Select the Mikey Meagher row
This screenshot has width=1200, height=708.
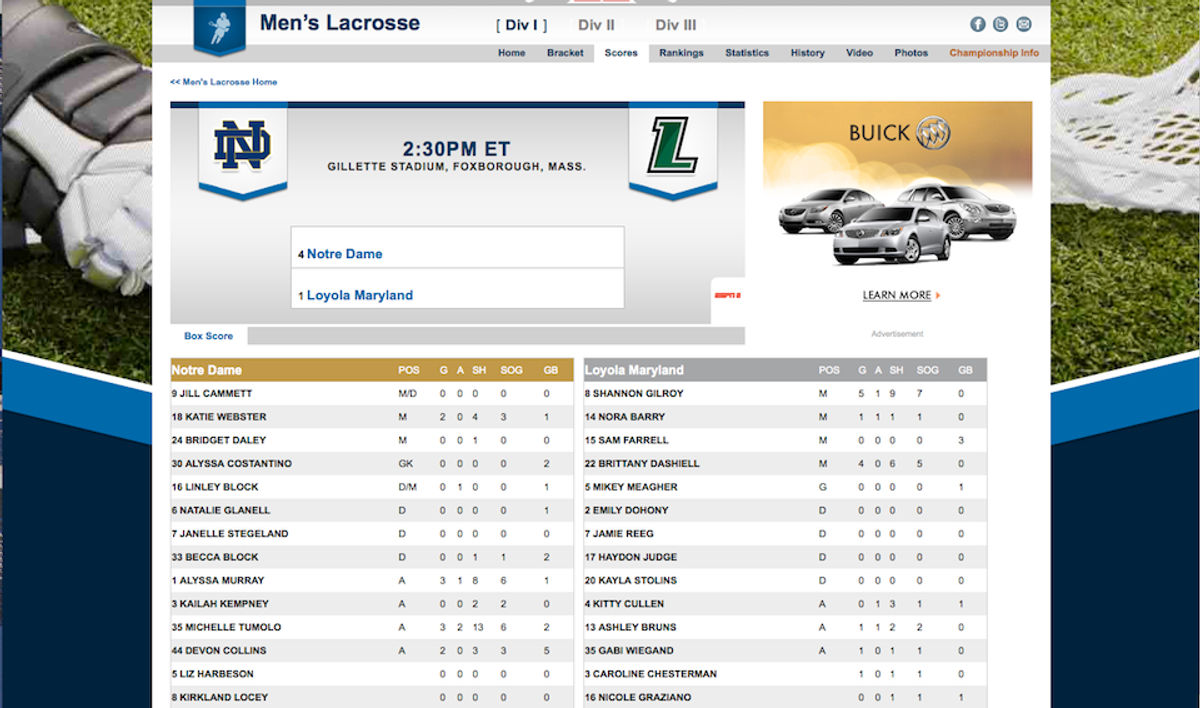click(x=785, y=487)
